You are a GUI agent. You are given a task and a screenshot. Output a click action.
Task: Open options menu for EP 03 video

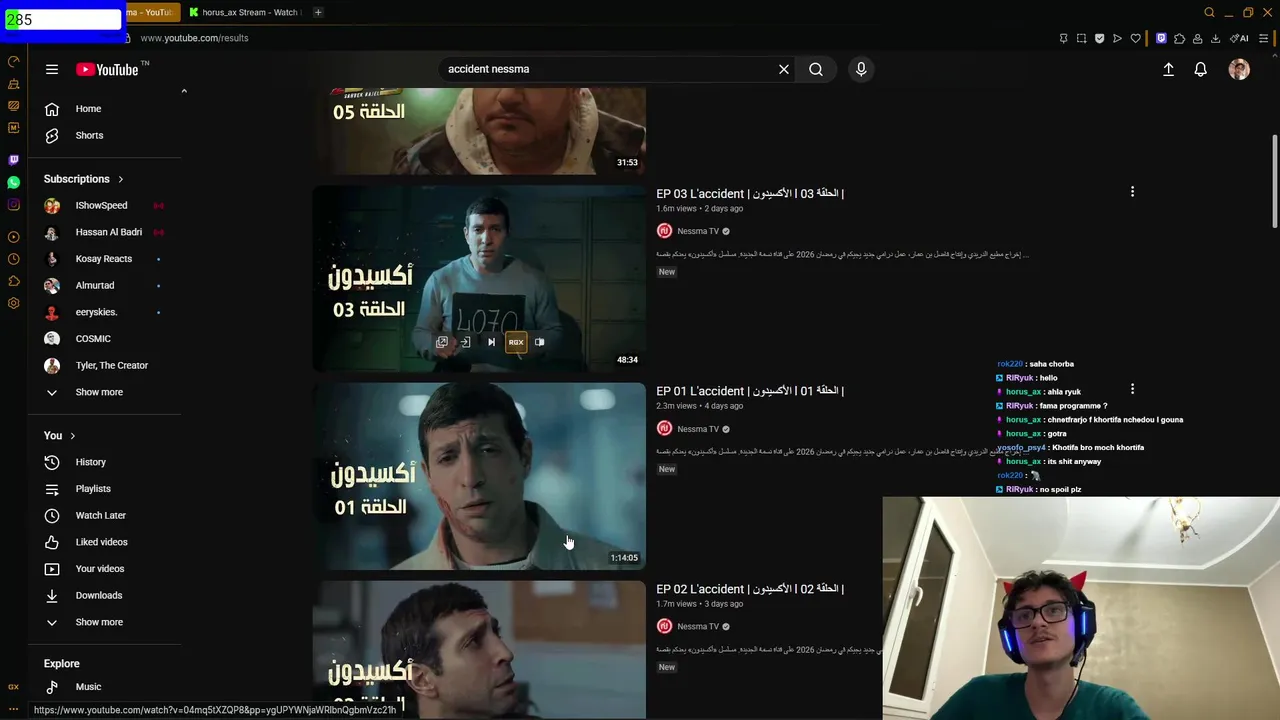coord(1132,192)
